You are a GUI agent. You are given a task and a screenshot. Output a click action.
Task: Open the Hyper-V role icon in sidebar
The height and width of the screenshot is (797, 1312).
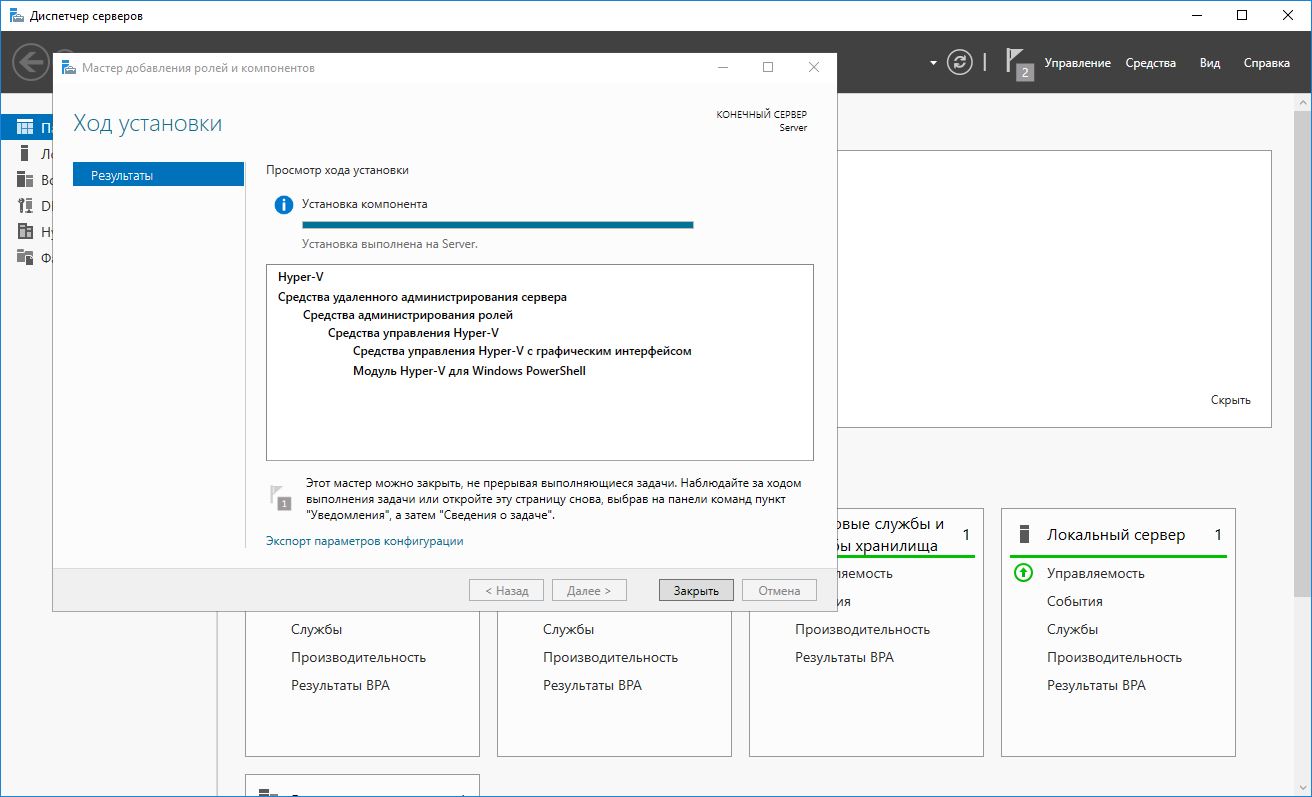25,231
